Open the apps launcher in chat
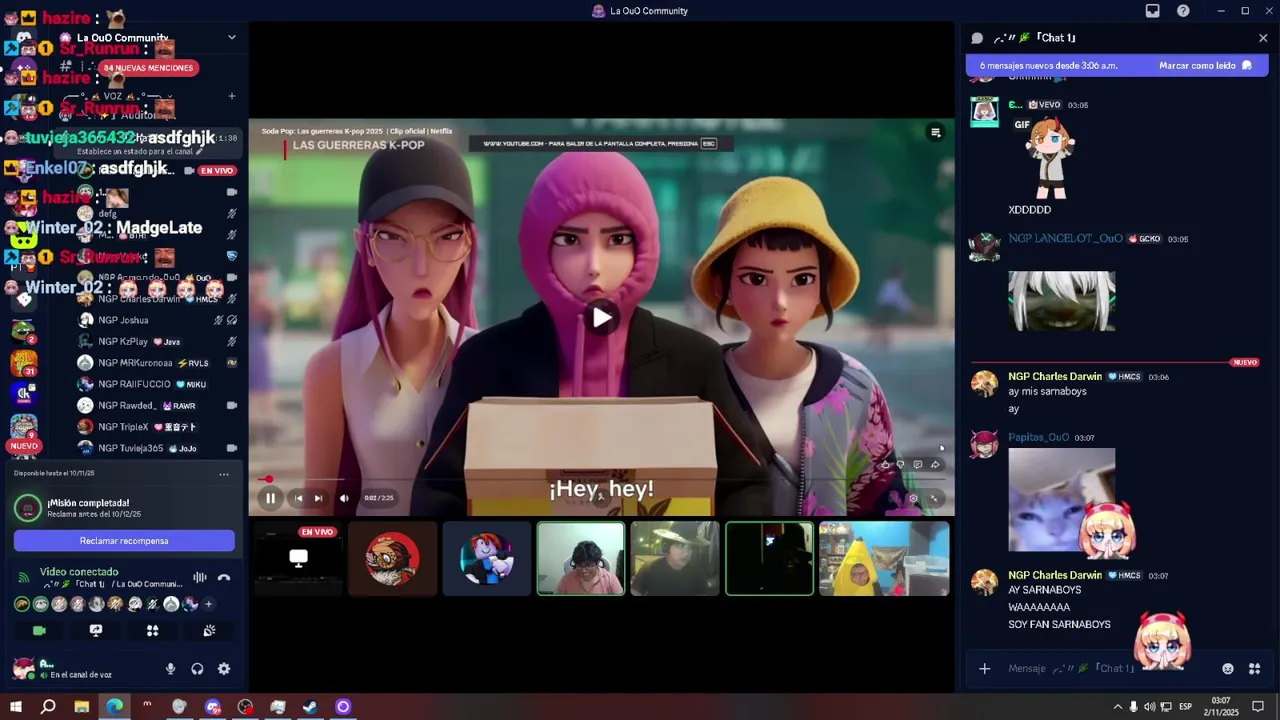Viewport: 1280px width, 720px height. click(x=1255, y=668)
